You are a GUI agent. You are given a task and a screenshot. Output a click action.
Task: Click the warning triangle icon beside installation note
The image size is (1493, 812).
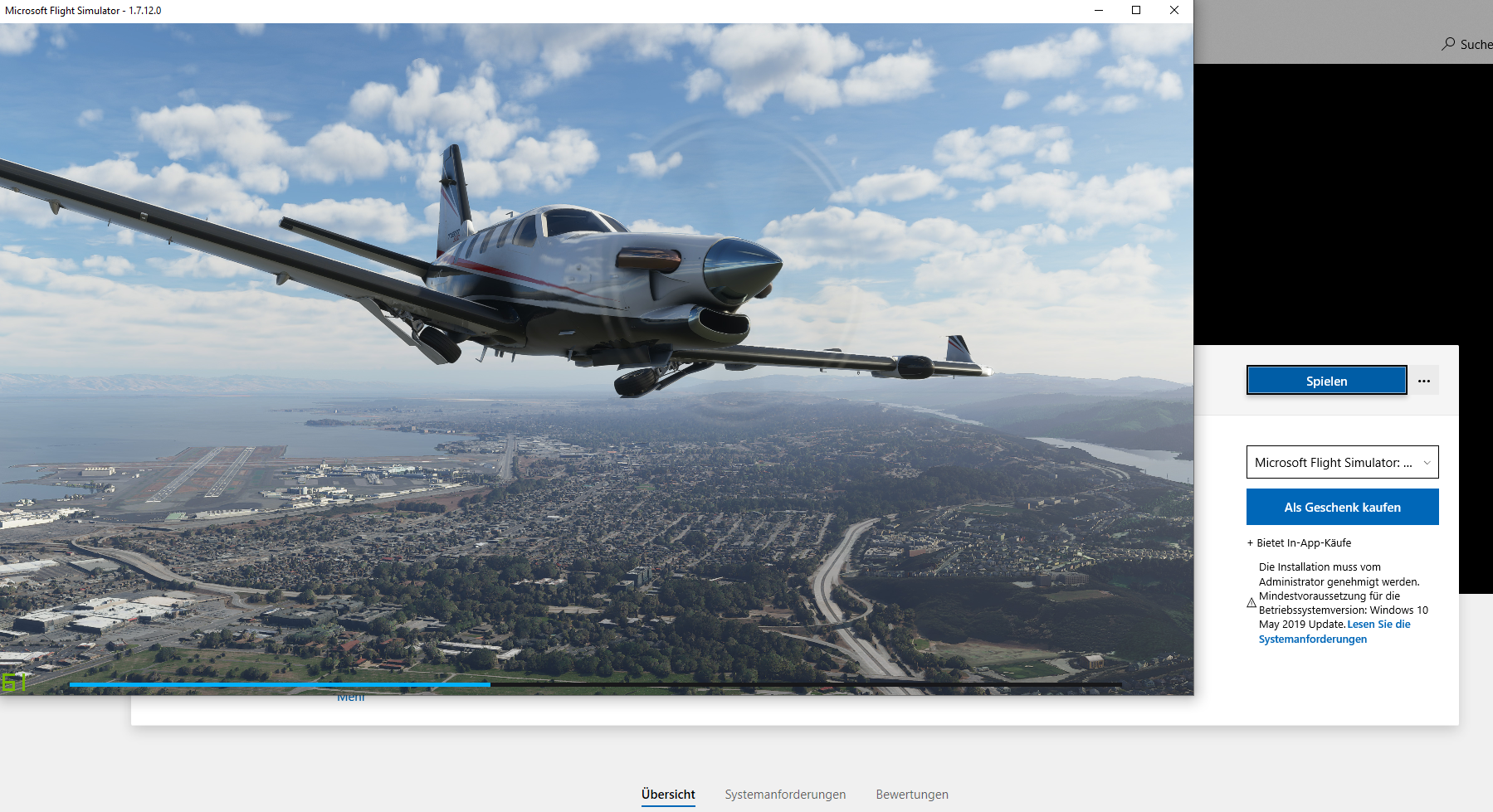tap(1251, 603)
